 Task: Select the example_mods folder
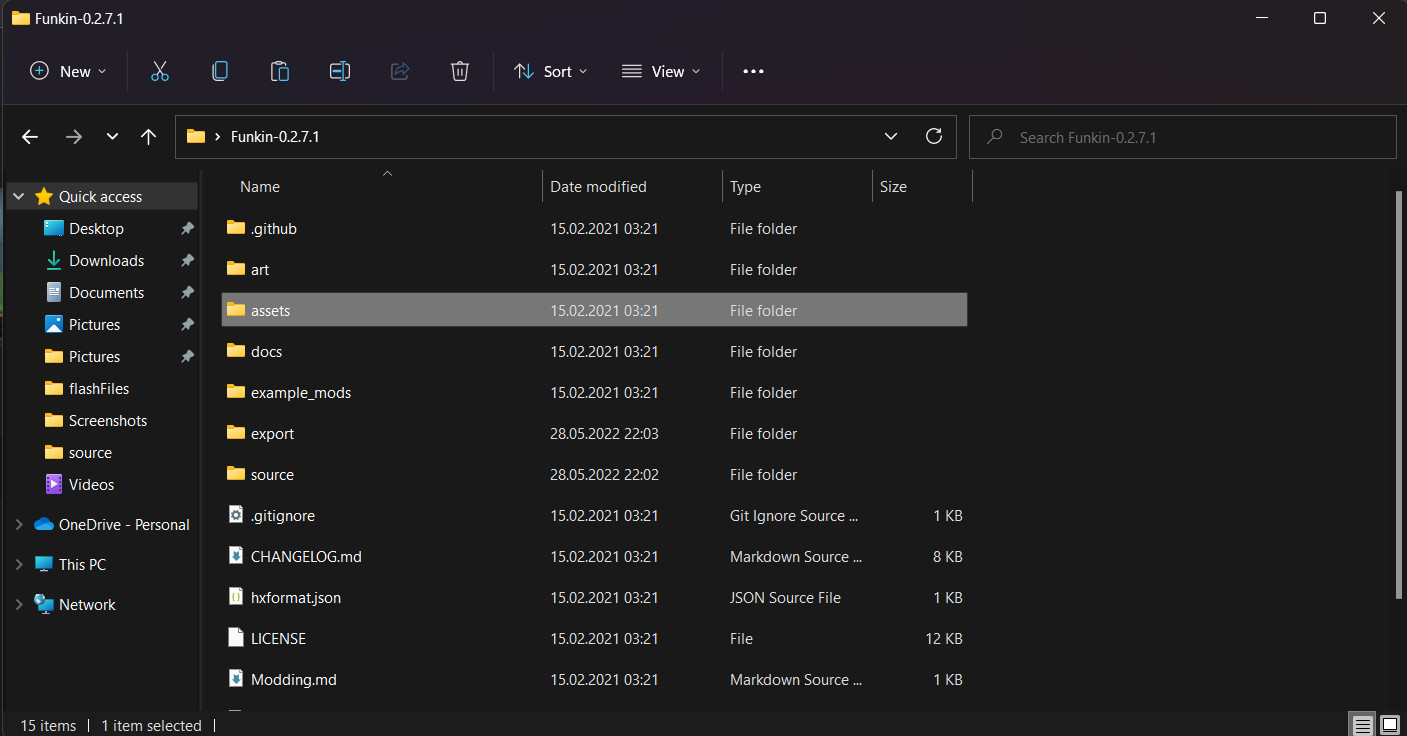click(594, 392)
